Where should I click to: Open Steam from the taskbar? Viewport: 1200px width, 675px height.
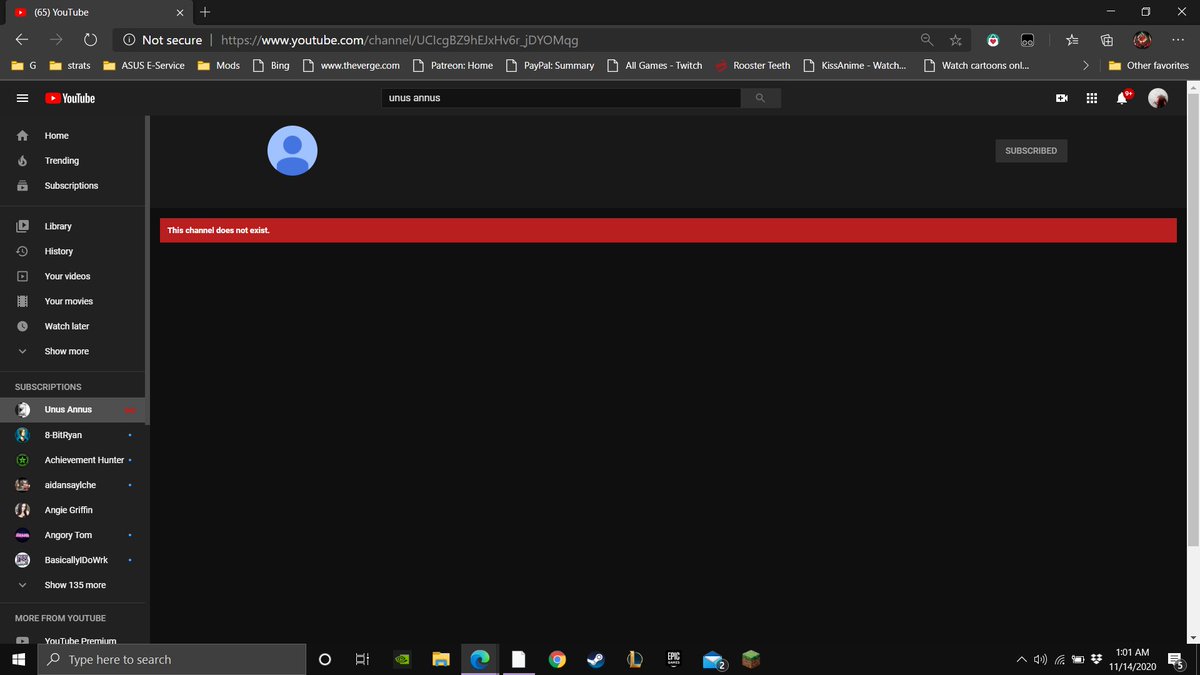(x=595, y=659)
